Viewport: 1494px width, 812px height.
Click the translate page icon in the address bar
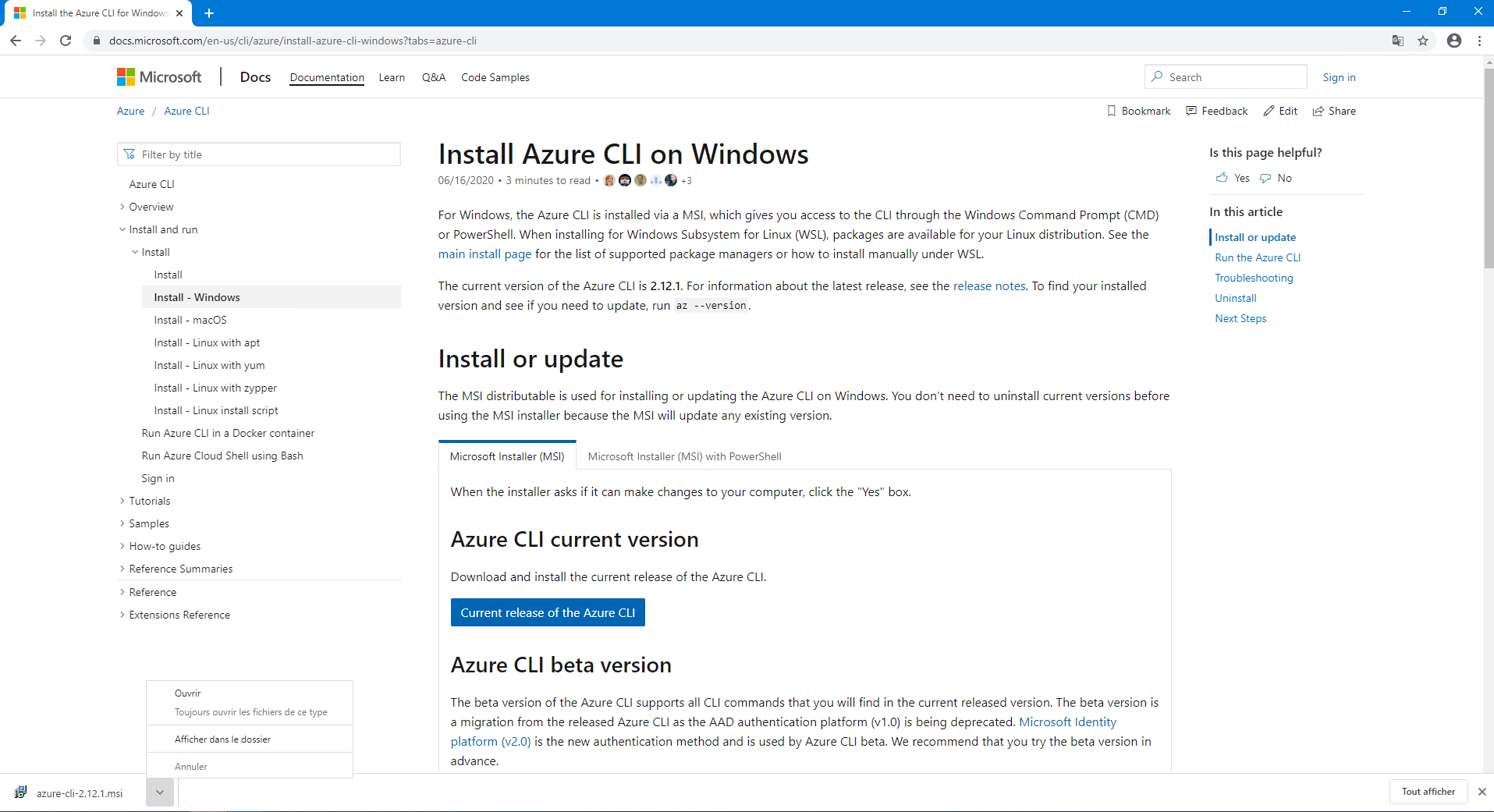click(1398, 41)
